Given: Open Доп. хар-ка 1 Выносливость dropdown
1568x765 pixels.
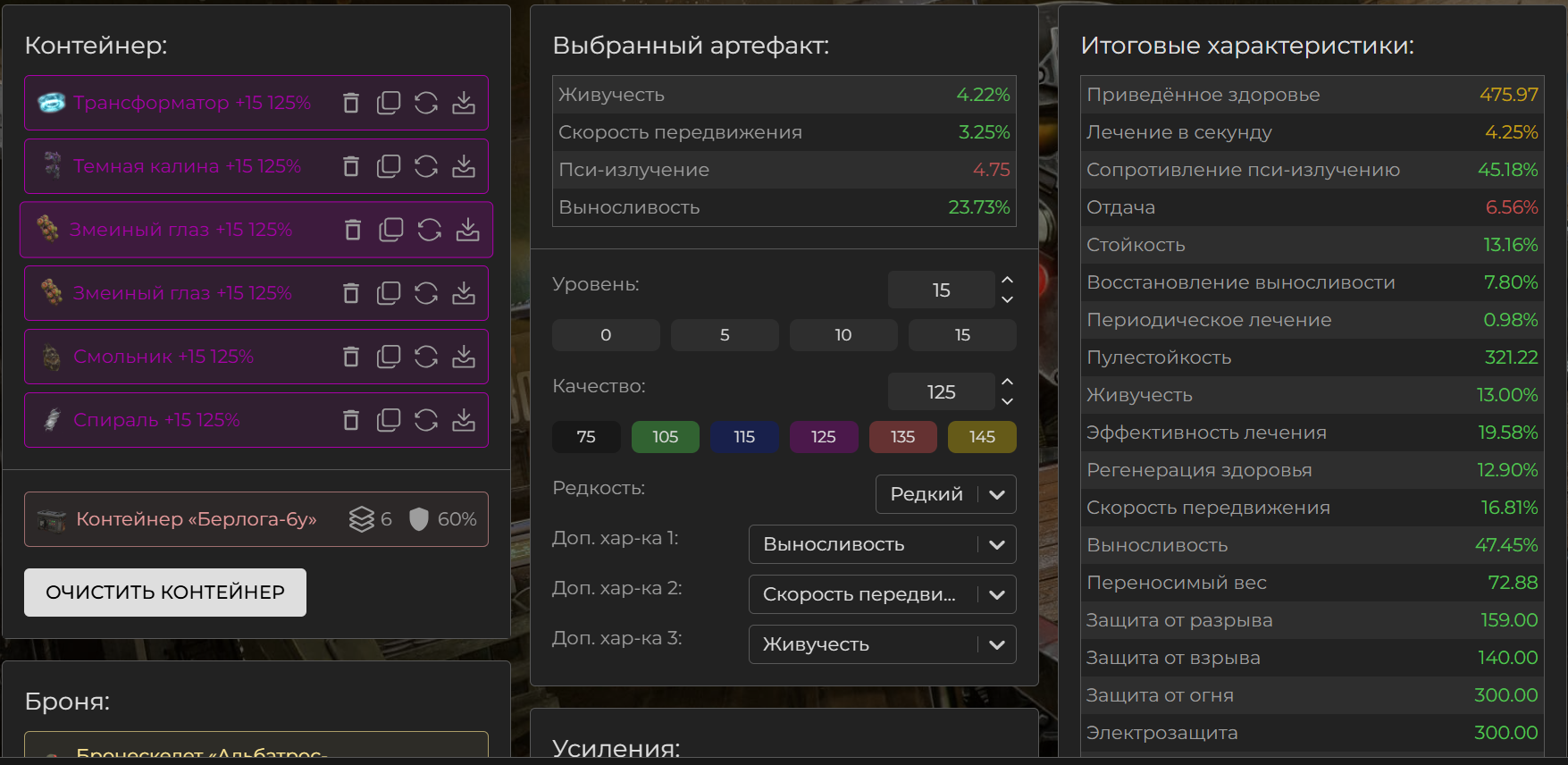Looking at the screenshot, I should 883,544.
